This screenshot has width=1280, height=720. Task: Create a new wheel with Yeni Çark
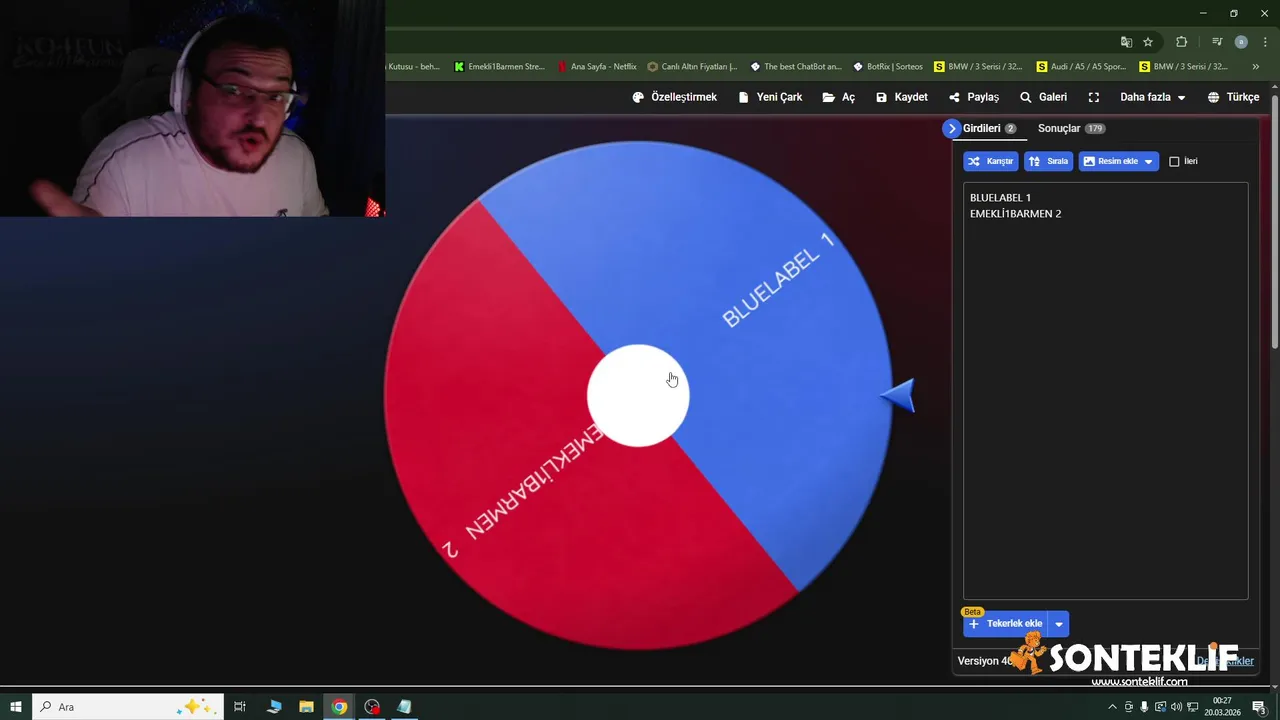pos(771,97)
